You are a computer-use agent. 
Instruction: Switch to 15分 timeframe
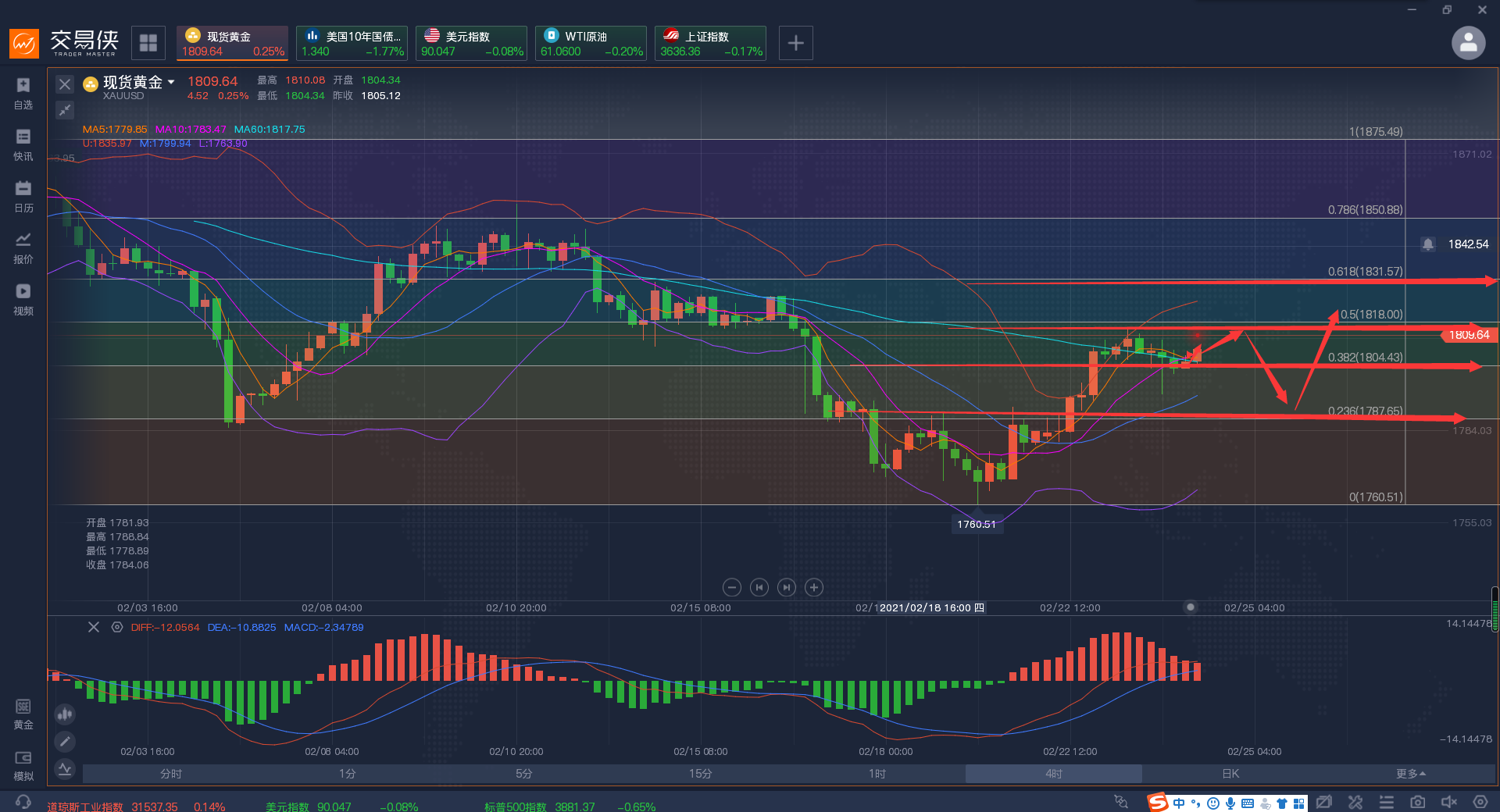click(700, 774)
